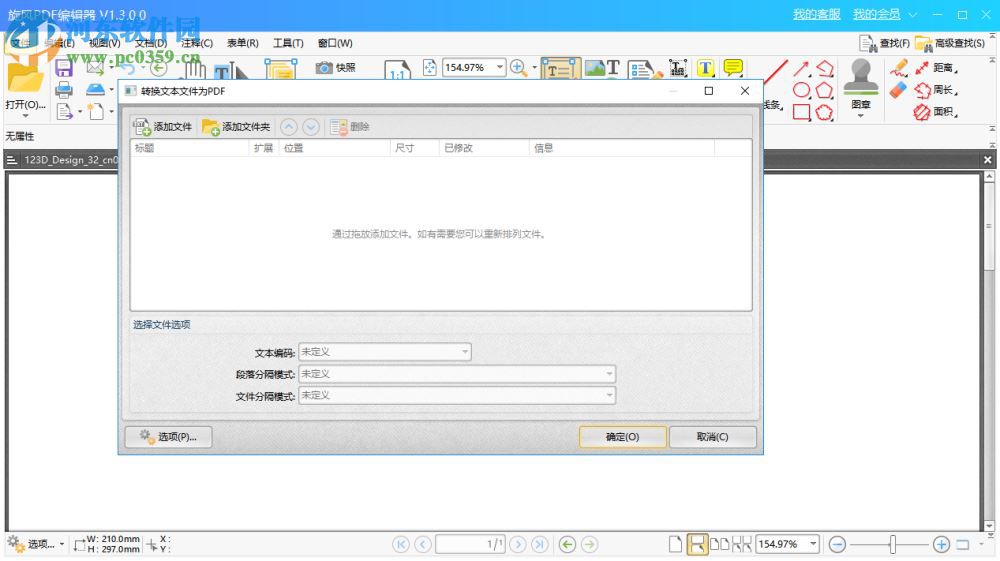Open the Text Encoding (文本编码) dropdown

click(385, 352)
